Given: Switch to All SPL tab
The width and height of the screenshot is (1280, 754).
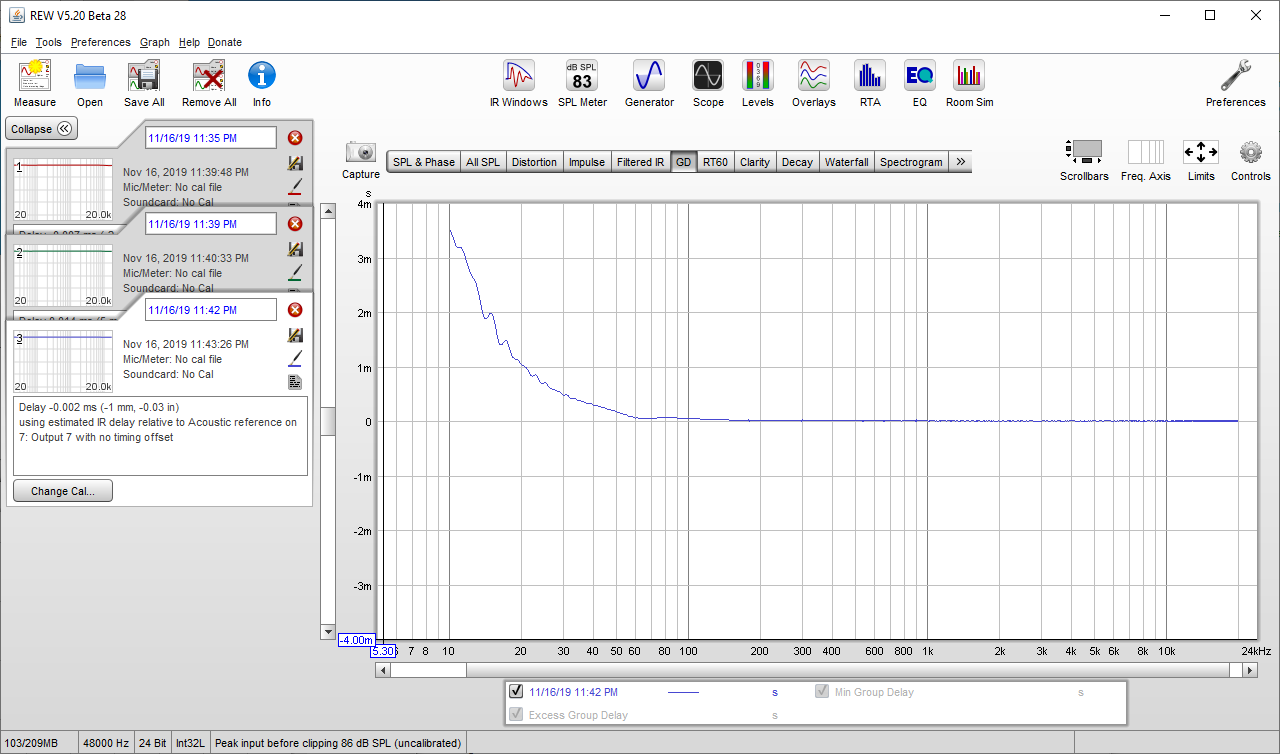Looking at the screenshot, I should pyautogui.click(x=483, y=162).
